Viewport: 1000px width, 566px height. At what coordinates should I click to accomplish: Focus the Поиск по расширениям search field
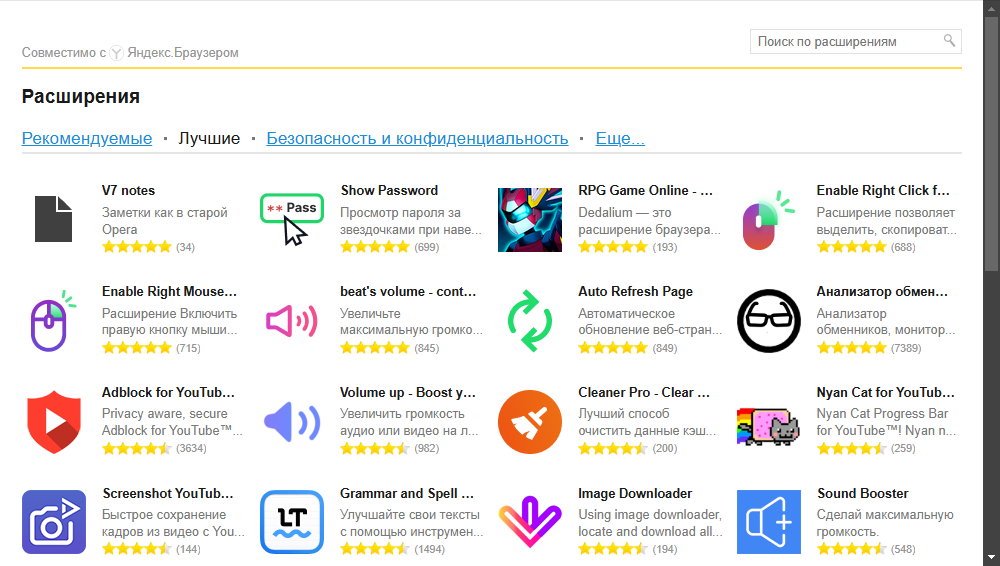coord(855,41)
